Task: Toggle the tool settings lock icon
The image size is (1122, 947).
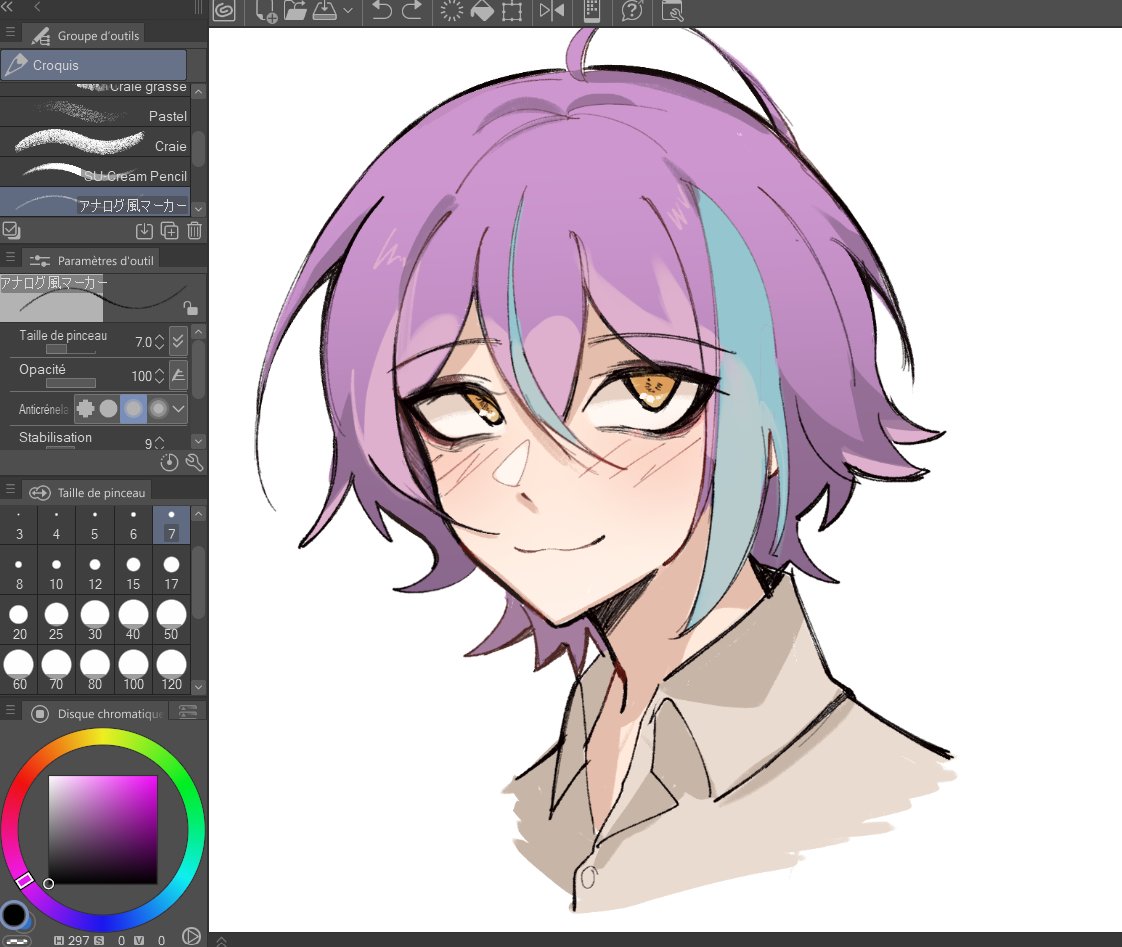Action: [x=190, y=308]
